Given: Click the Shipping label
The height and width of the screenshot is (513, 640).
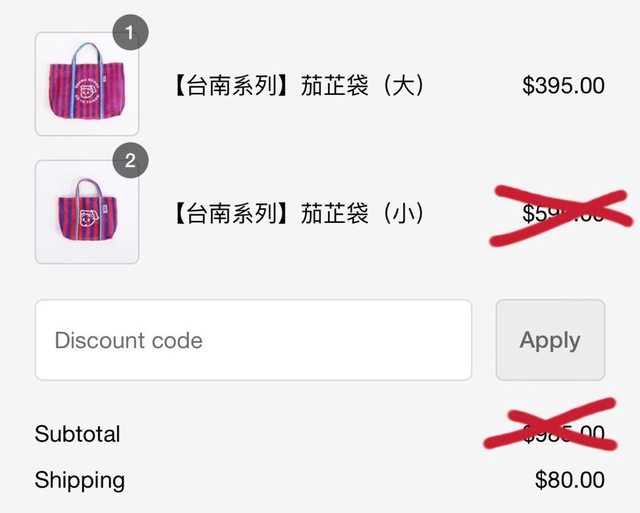Looking at the screenshot, I should (80, 480).
